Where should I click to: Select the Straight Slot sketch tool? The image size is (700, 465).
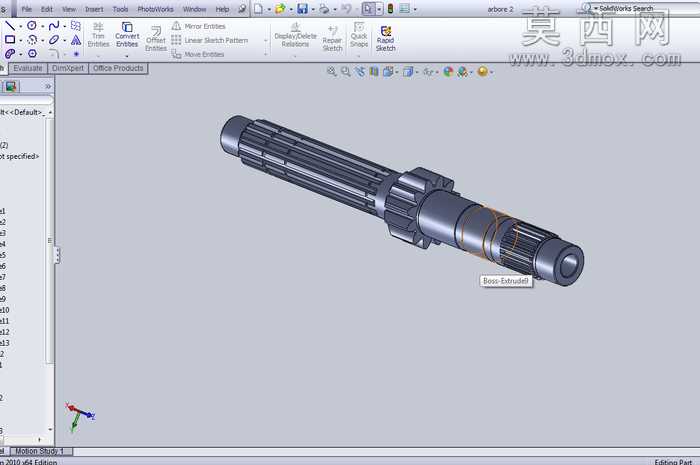coord(9,54)
